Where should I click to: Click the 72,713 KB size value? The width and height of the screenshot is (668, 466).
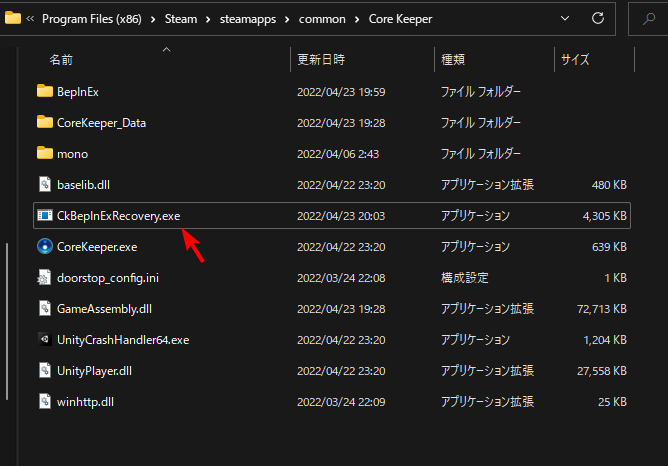[602, 309]
